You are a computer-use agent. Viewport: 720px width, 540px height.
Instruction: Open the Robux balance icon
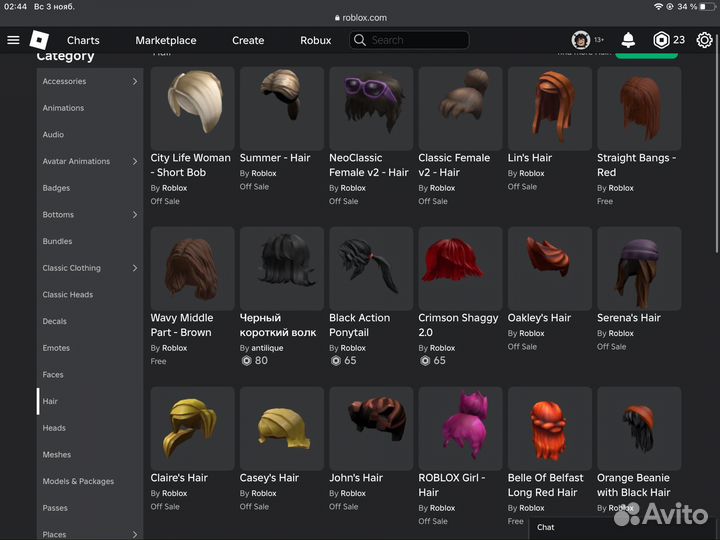(661, 40)
